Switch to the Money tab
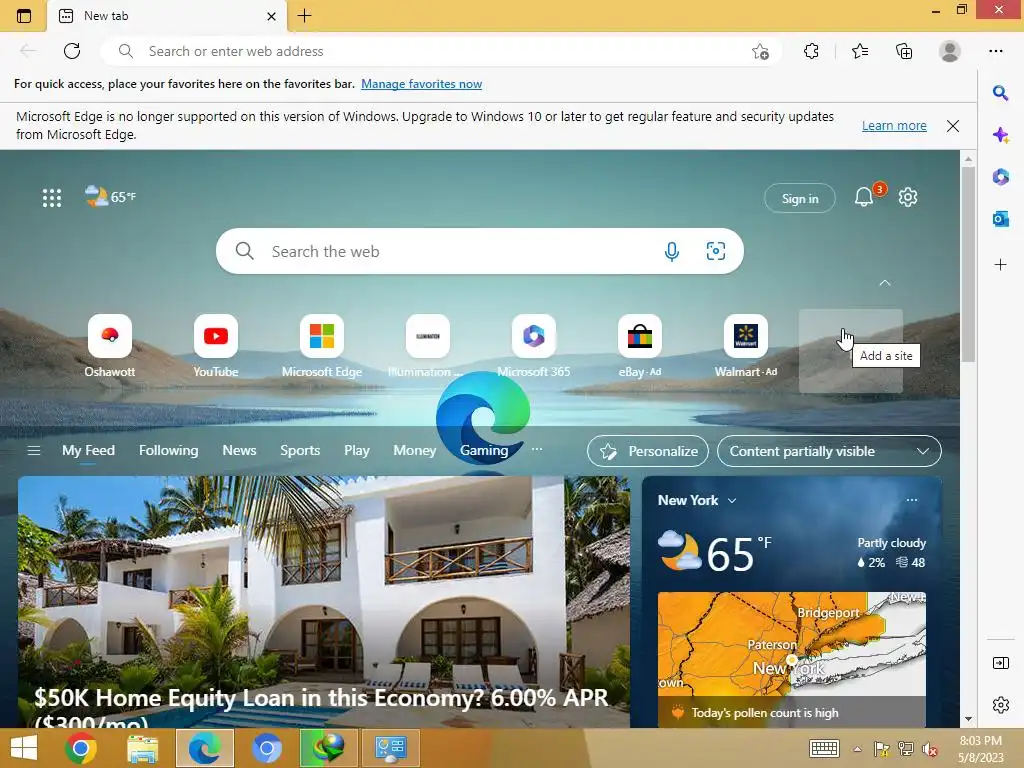The image size is (1024, 768). (x=415, y=451)
